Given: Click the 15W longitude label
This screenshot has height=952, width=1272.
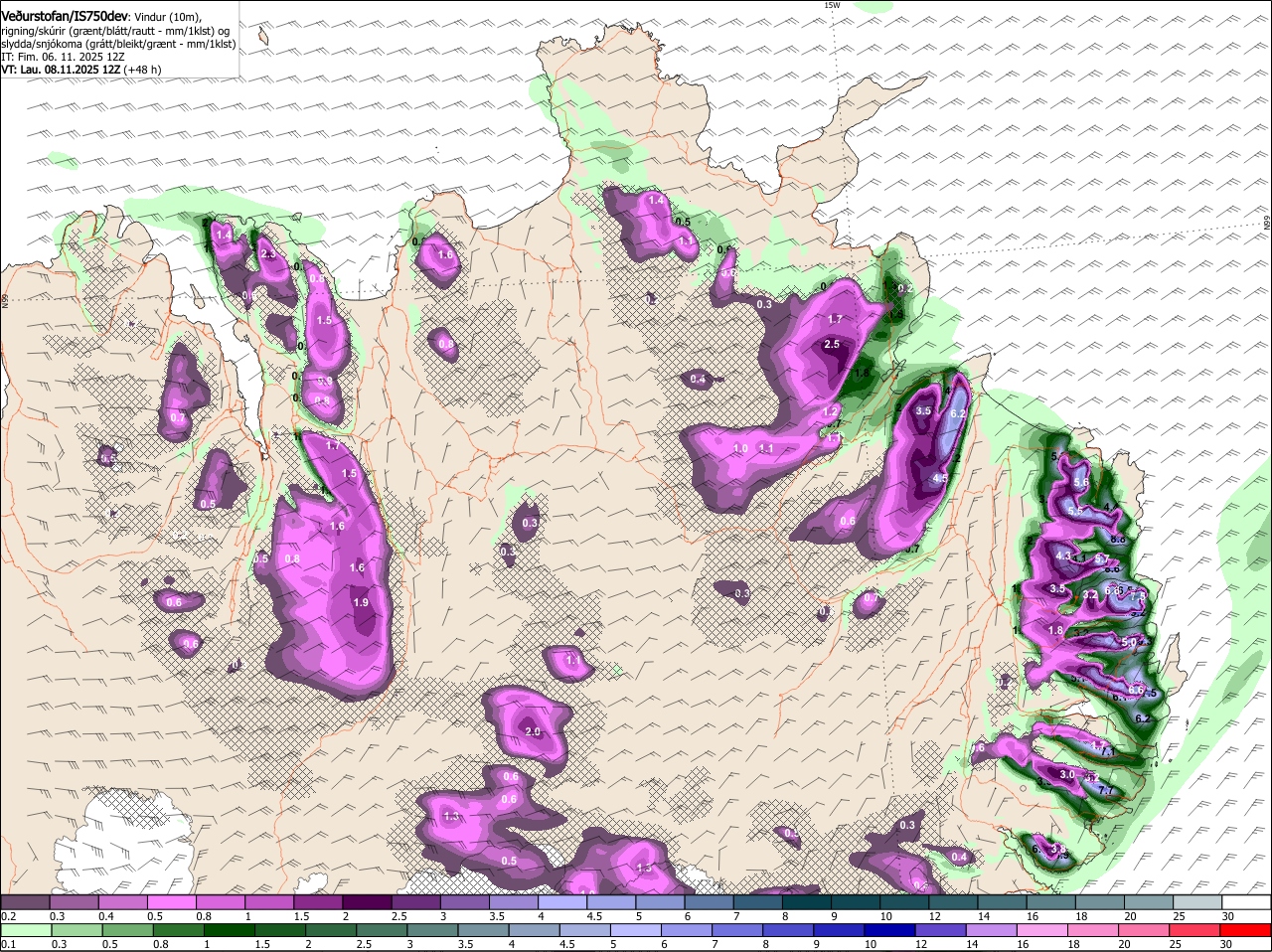Looking at the screenshot, I should pyautogui.click(x=832, y=5).
